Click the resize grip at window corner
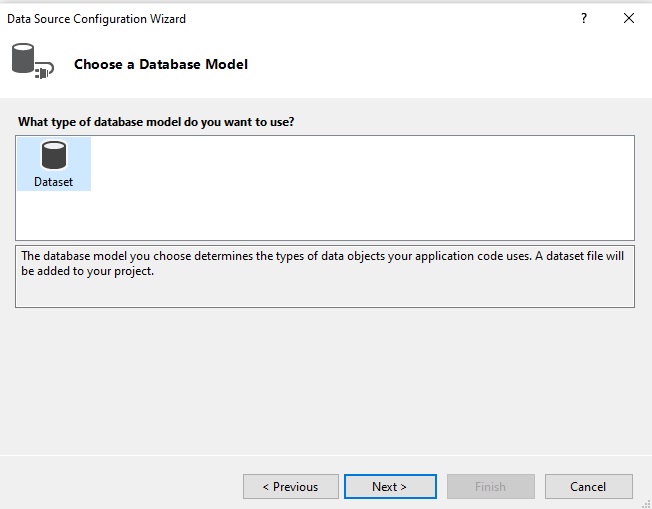 pyautogui.click(x=646, y=504)
